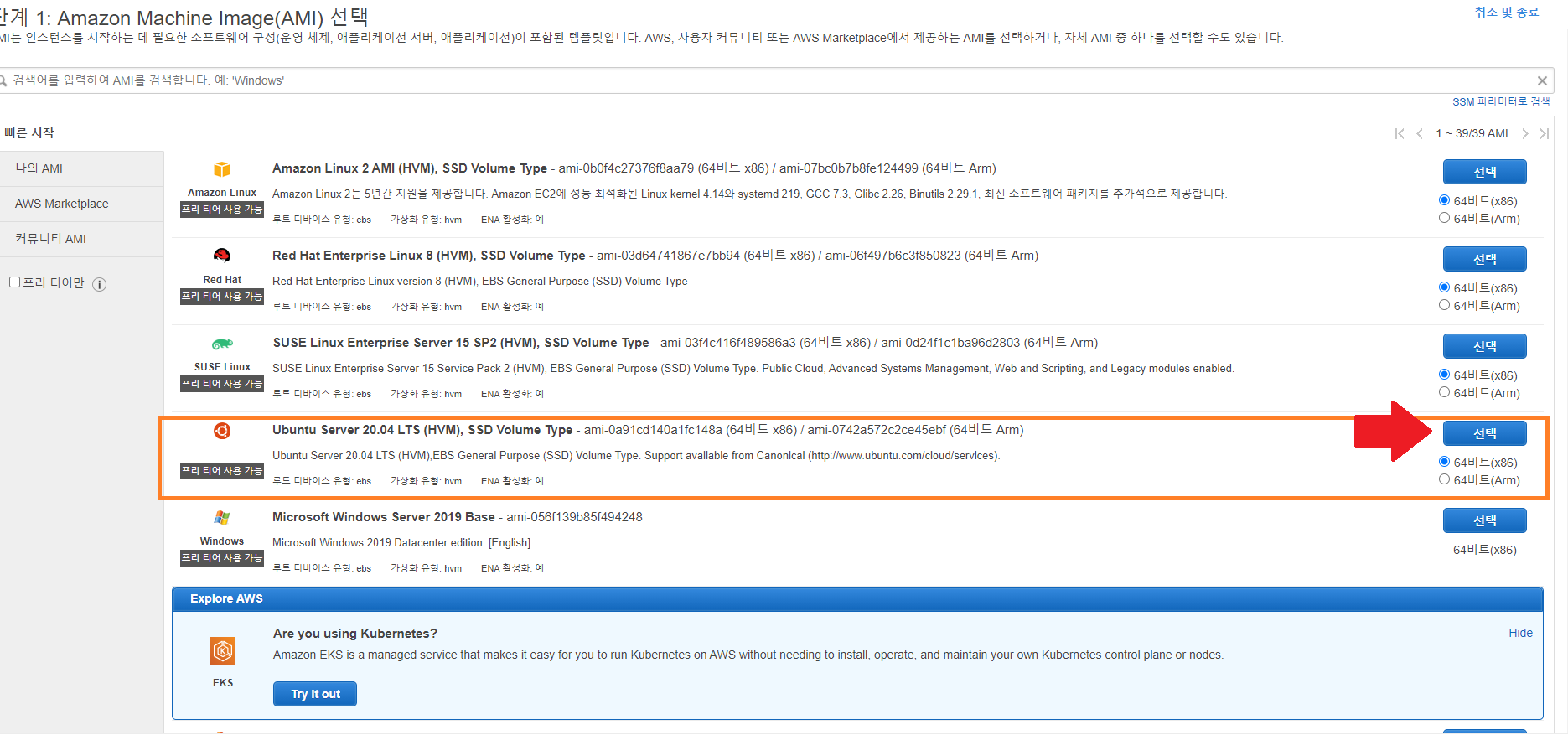Screen dimensions: 1568x740
Task: Select 64-bit Arm for Amazon Linux 2
Action: [1444, 218]
